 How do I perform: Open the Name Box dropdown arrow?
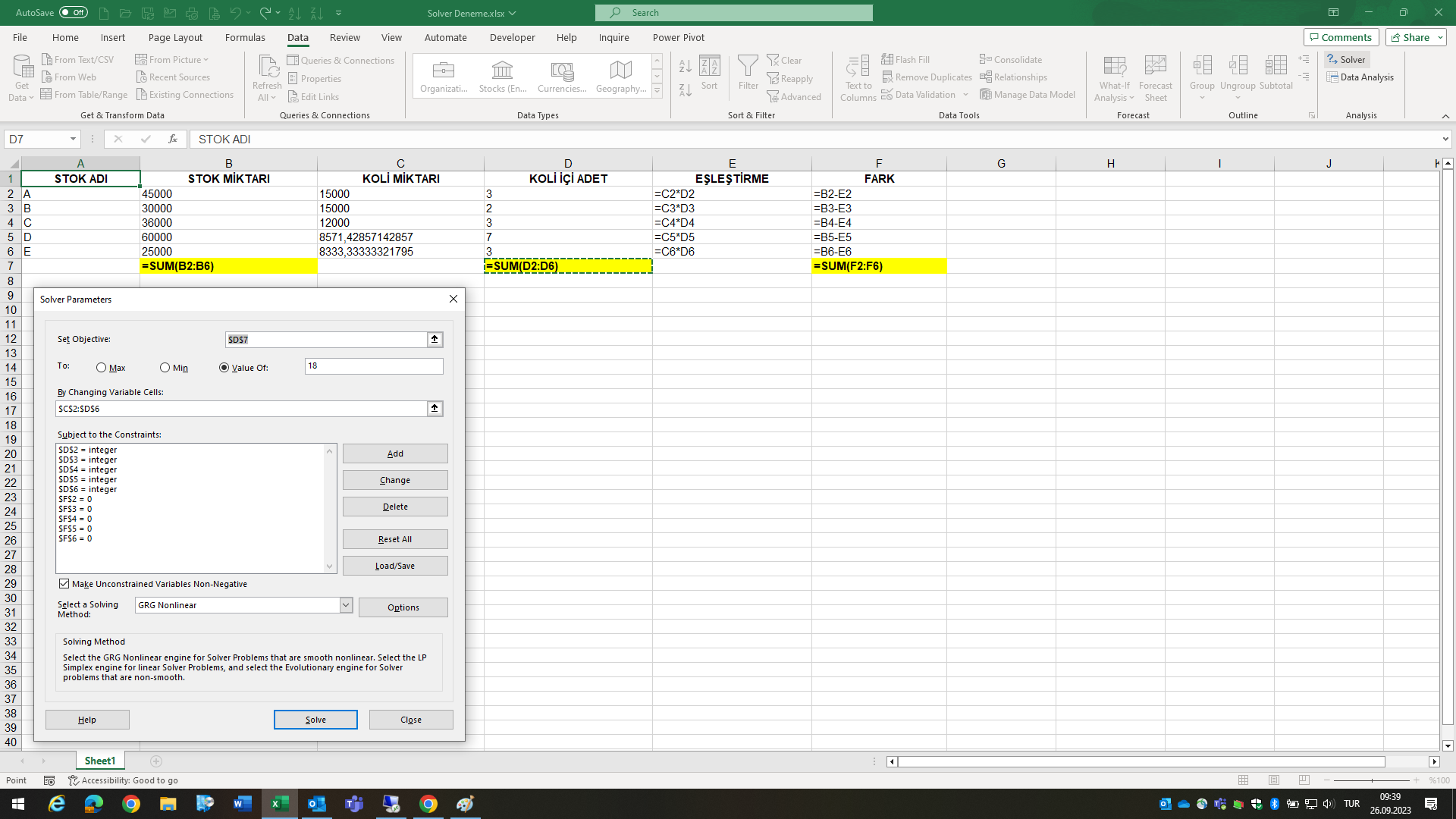click(73, 140)
